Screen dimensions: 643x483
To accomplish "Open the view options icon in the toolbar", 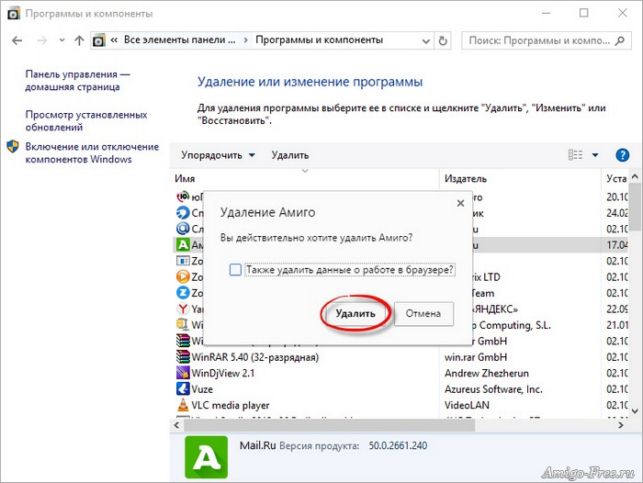I will (575, 155).
